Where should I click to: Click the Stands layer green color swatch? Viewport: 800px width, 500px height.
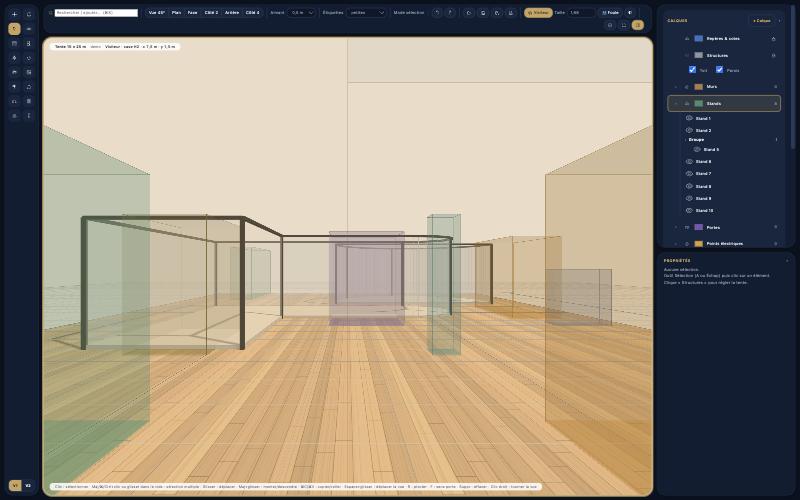[x=698, y=104]
